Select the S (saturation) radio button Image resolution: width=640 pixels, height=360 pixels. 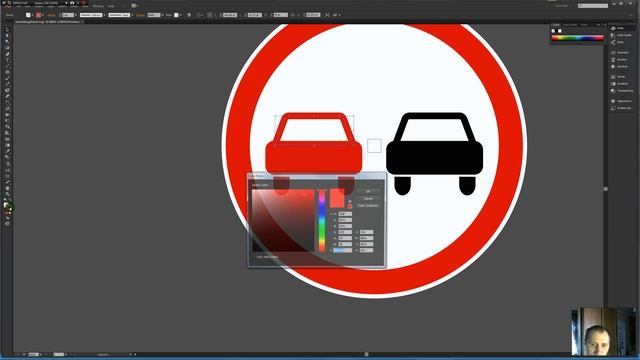(x=331, y=220)
